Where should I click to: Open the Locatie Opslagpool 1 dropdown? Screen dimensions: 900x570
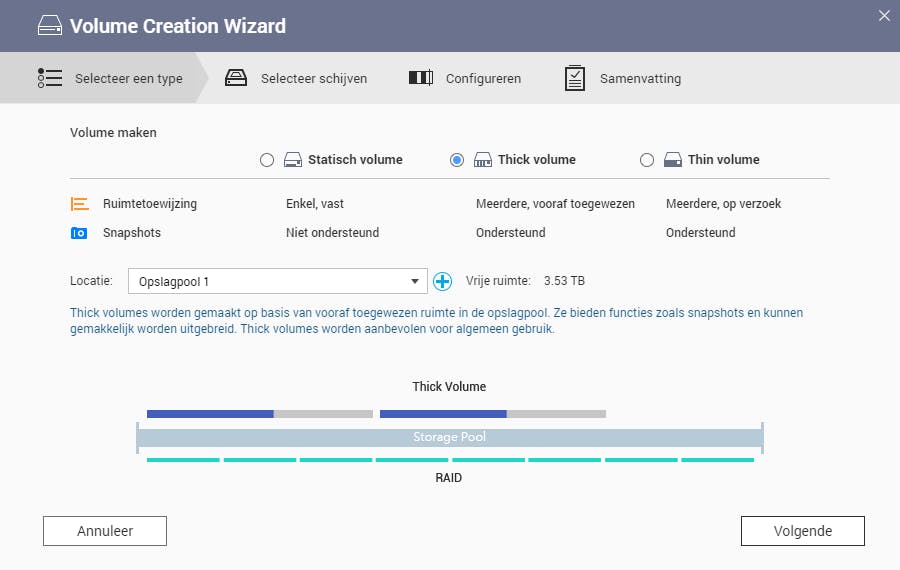[278, 282]
